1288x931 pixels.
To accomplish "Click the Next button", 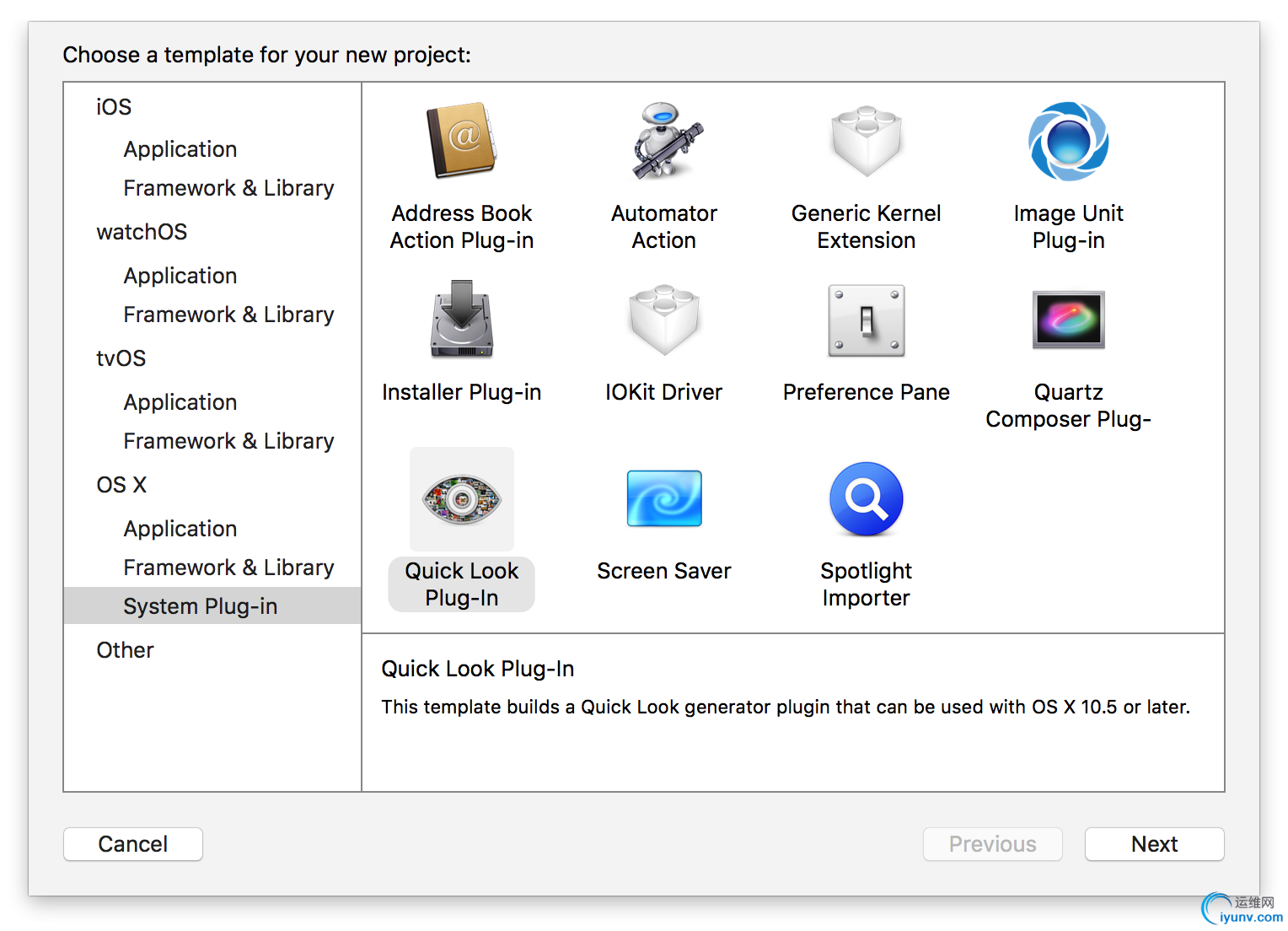I will pos(1155,844).
